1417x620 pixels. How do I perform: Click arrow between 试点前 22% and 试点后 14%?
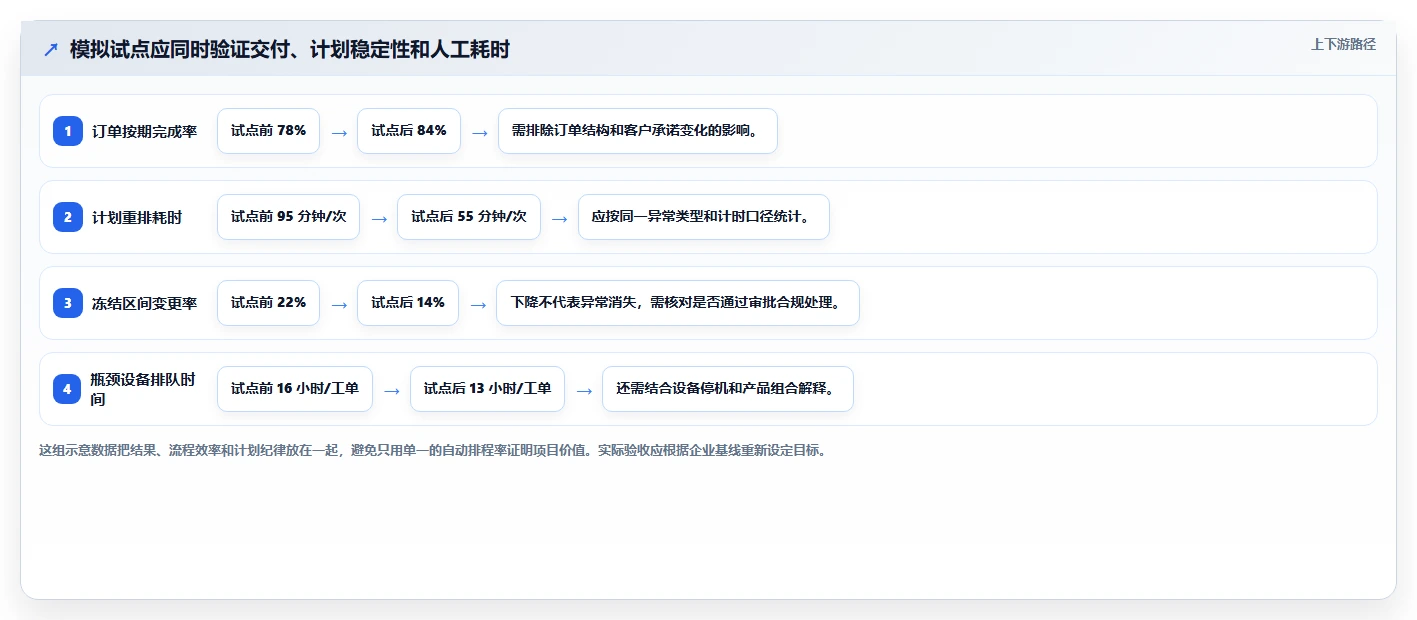pos(339,304)
